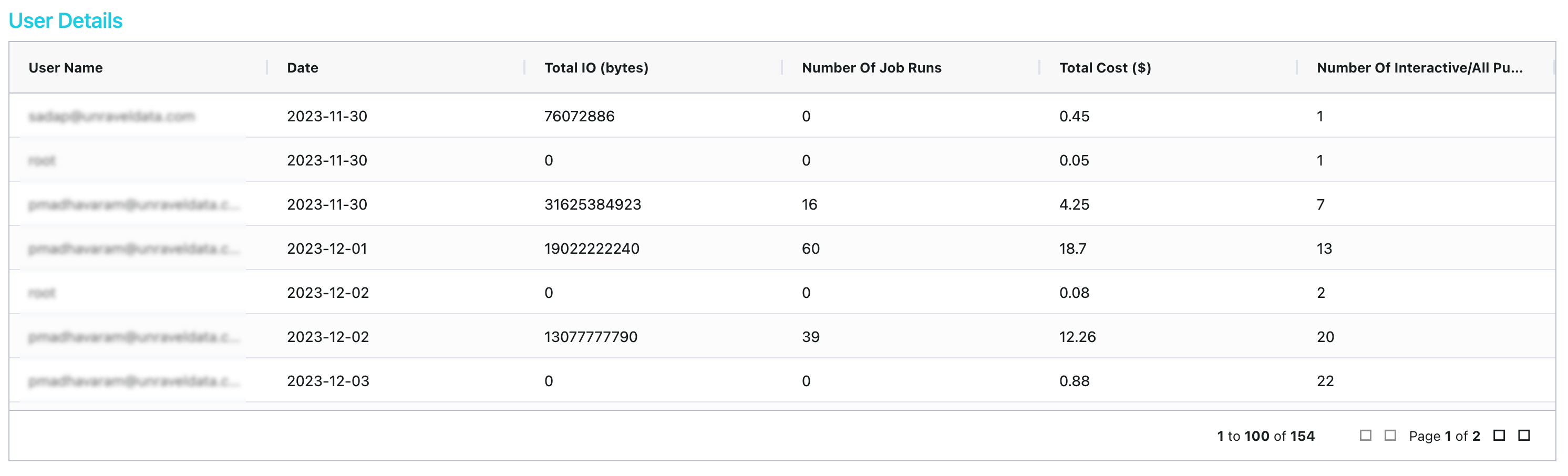The width and height of the screenshot is (1568, 476).
Task: Sort table by User Name column
Action: (x=66, y=68)
